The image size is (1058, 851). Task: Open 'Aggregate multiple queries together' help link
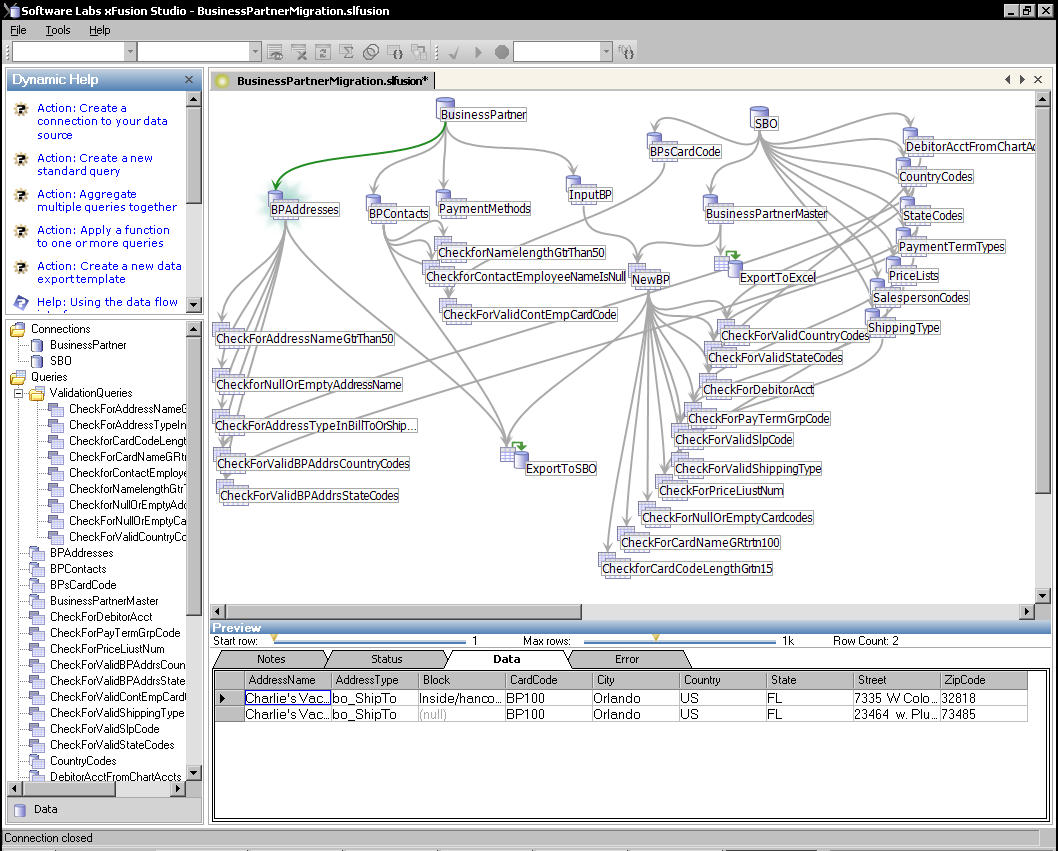(x=107, y=200)
